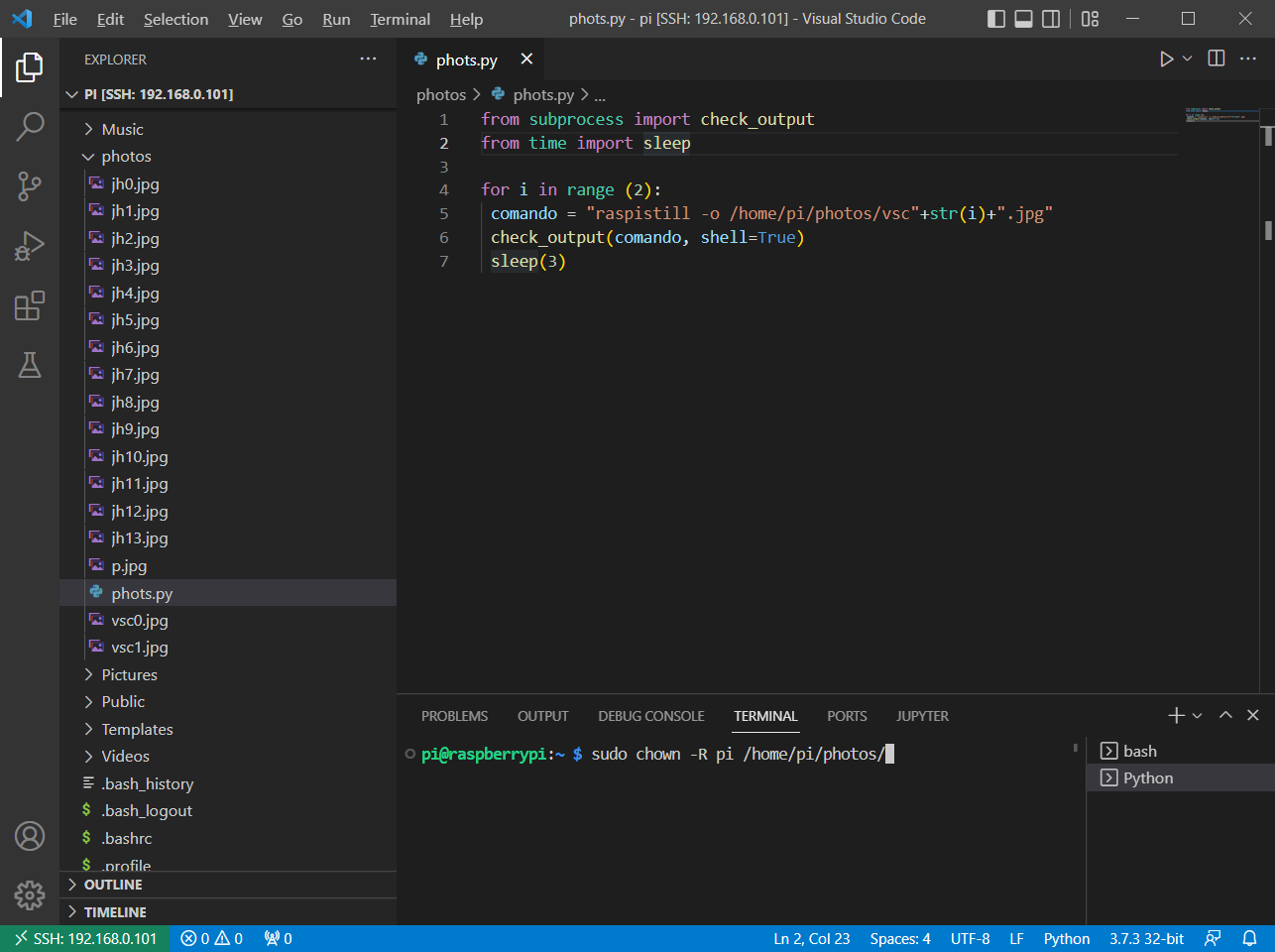Screen dimensions: 1275x952
Task: Open Explorer Views and More Actions ellipsis
Action: pos(368,59)
